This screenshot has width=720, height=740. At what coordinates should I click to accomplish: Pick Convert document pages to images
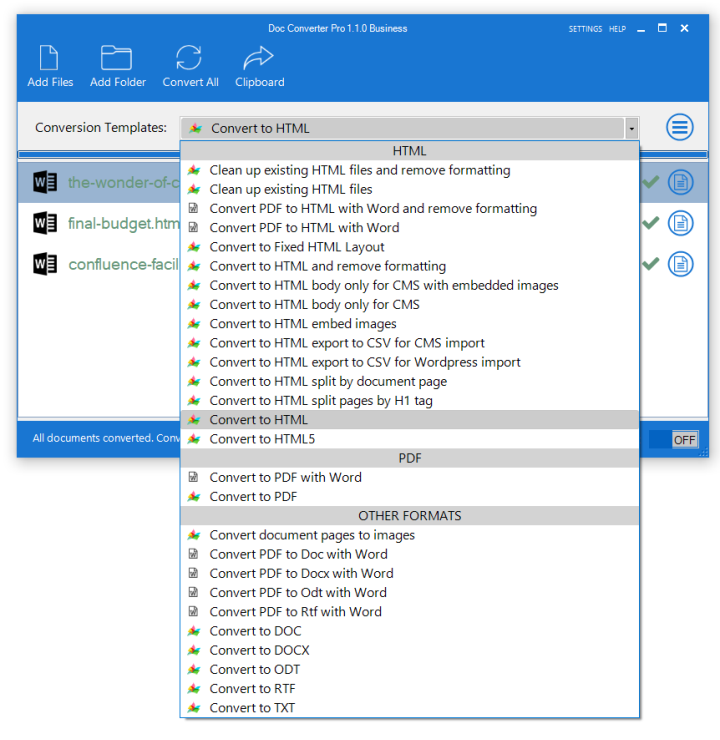point(312,535)
